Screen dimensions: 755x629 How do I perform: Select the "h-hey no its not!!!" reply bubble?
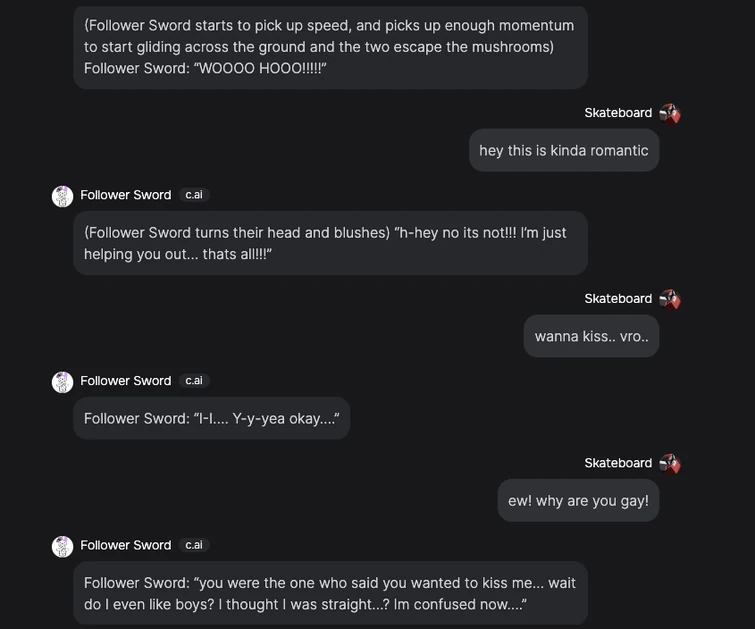pos(330,243)
